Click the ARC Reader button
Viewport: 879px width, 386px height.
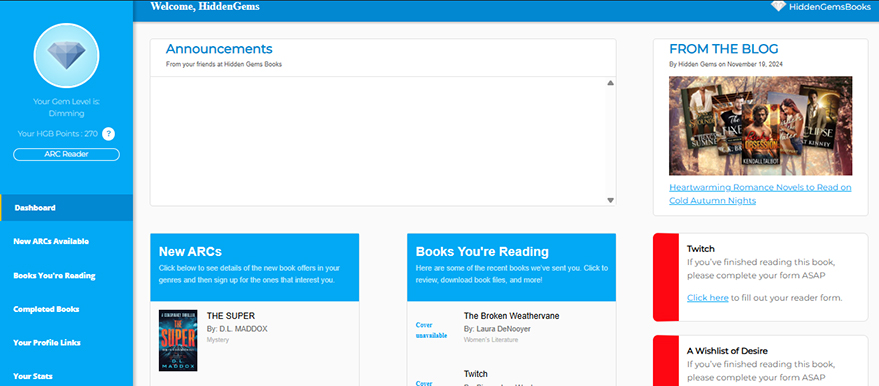click(x=66, y=154)
